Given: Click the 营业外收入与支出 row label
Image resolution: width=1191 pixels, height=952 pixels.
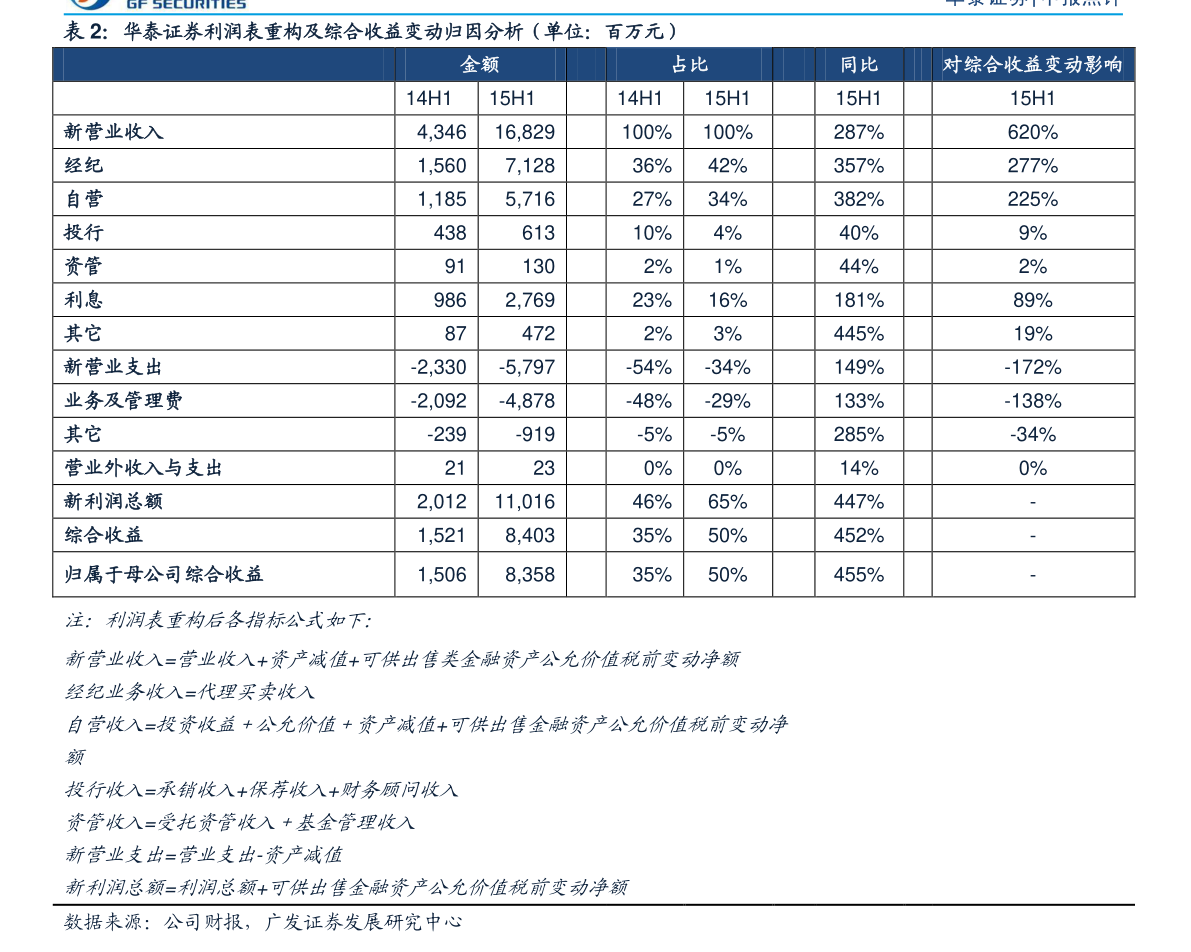Looking at the screenshot, I should tap(143, 468).
